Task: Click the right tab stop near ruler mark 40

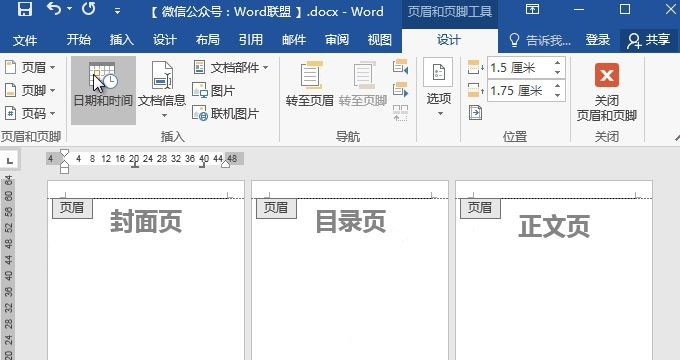Action: (202, 165)
